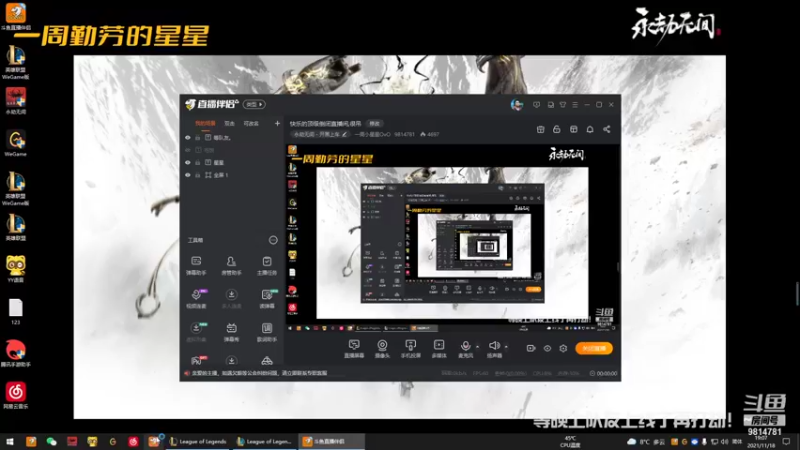Add a new scene with plus button
The image size is (800, 450).
[277, 123]
